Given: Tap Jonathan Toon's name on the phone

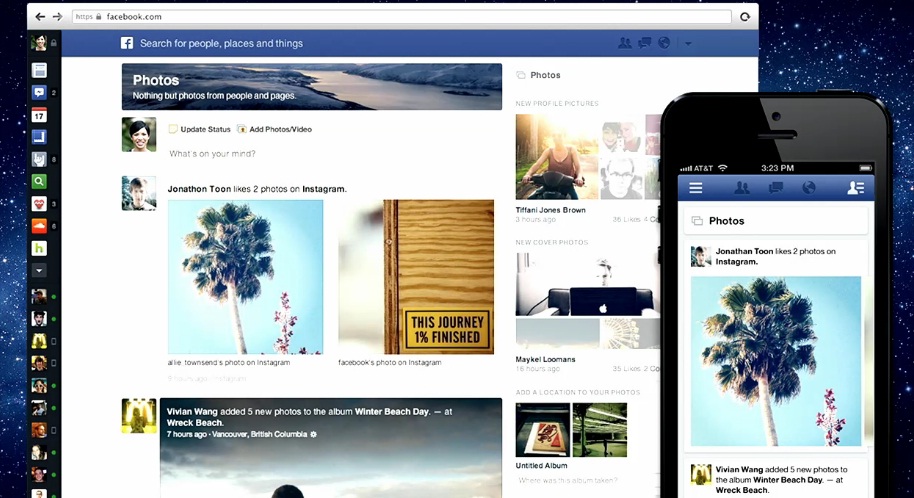Looking at the screenshot, I should coord(744,251).
